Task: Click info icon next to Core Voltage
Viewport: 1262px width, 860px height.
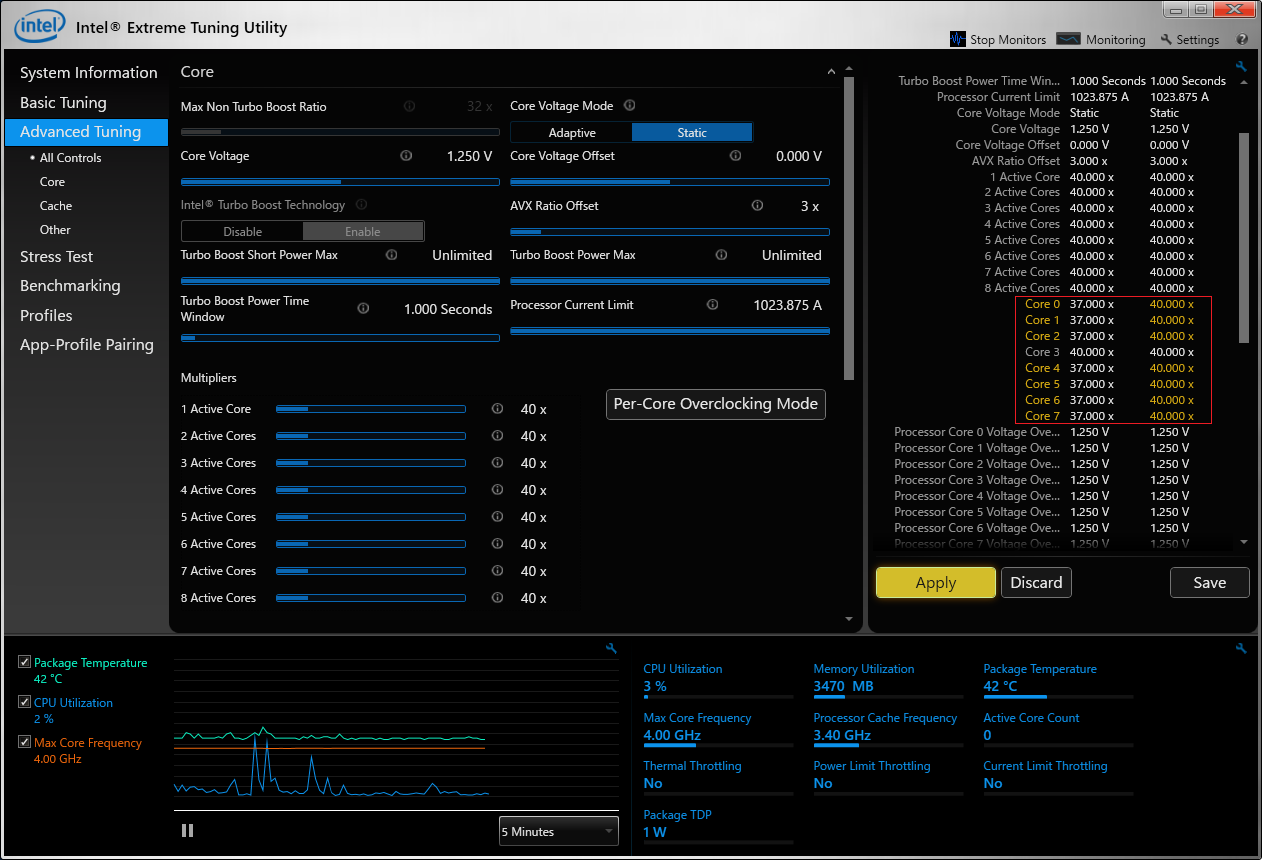Action: pos(406,156)
